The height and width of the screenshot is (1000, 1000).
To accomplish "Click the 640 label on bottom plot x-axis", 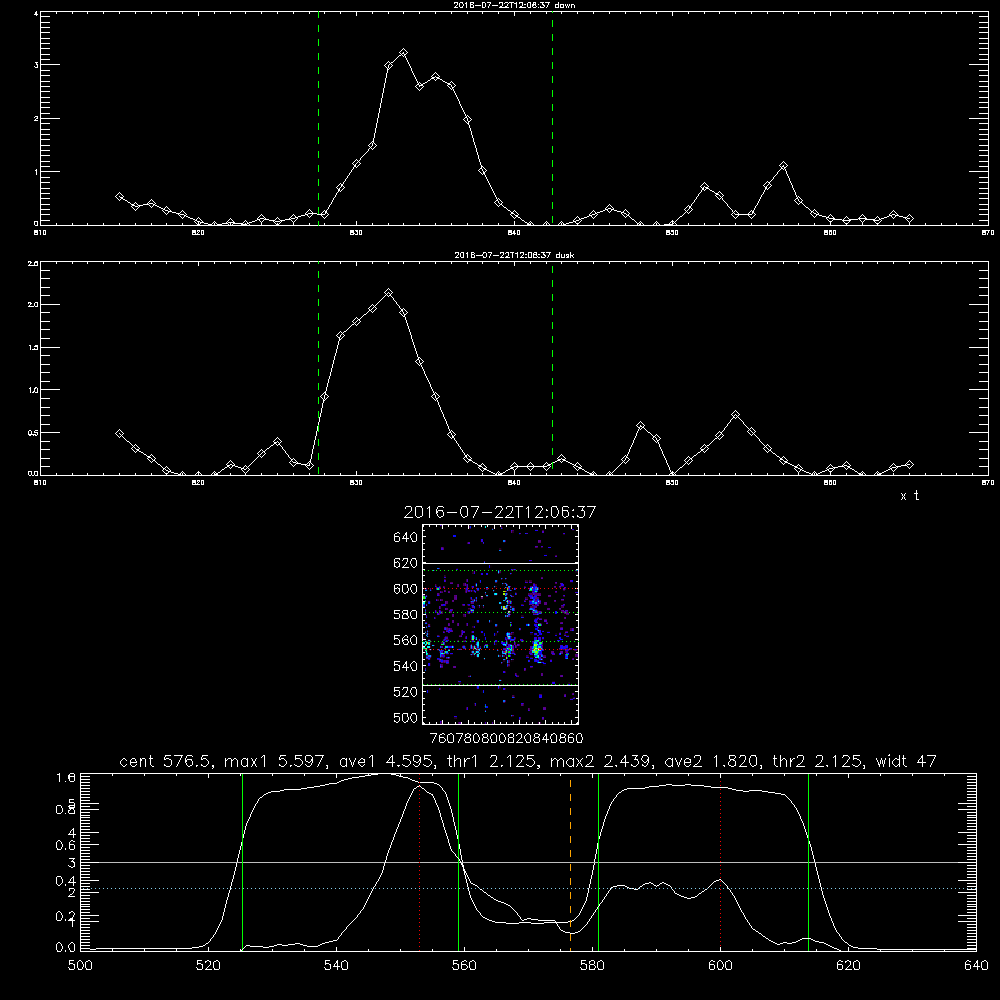I will 976,966.
